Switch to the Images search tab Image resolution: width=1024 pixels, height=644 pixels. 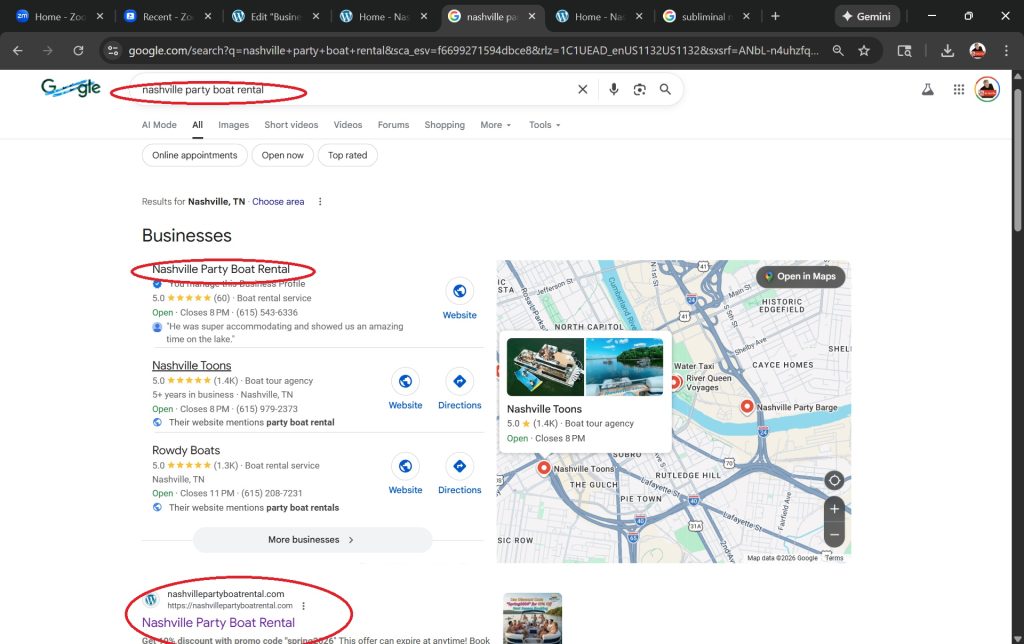coord(233,125)
